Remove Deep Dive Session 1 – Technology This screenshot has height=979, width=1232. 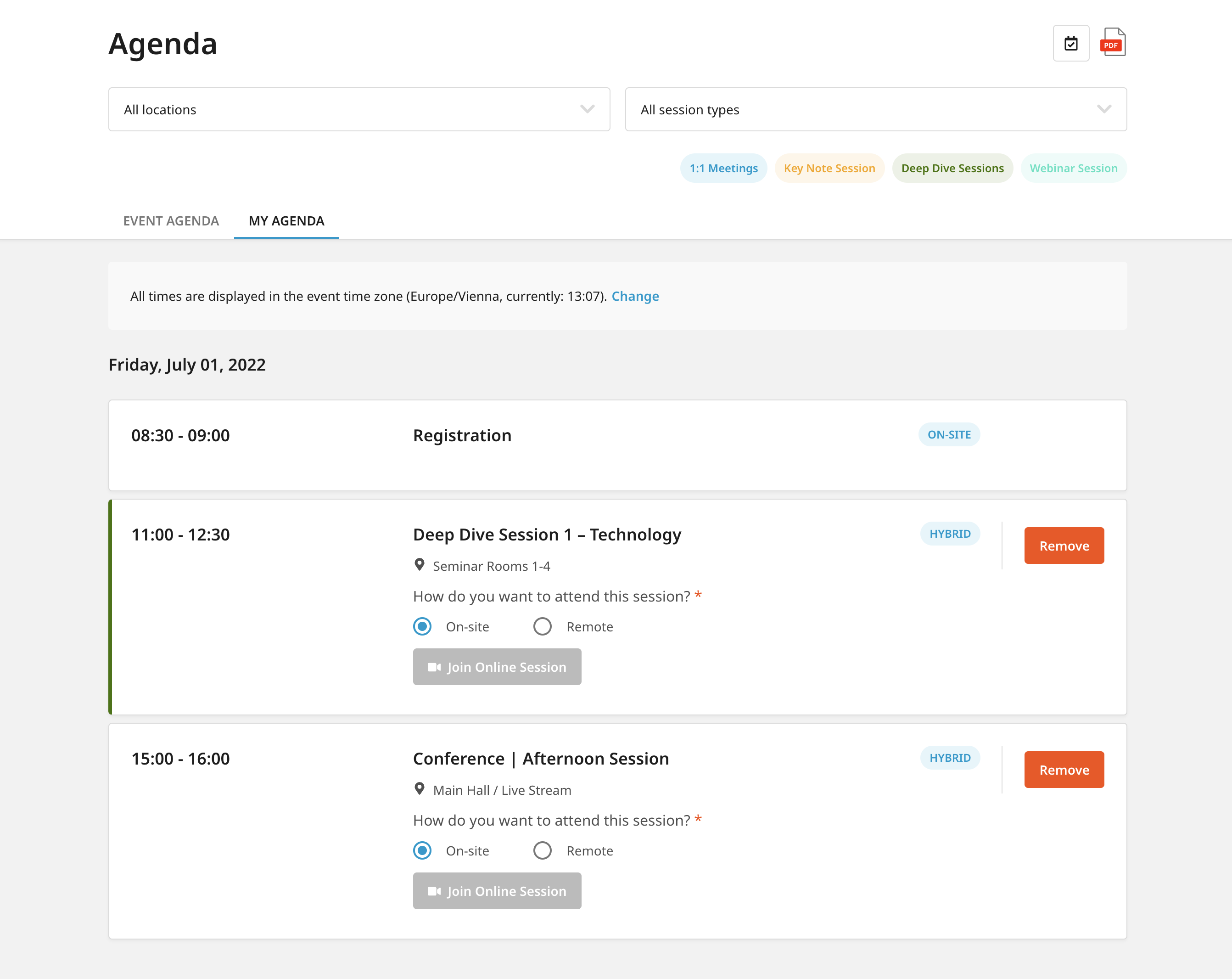coord(1064,545)
